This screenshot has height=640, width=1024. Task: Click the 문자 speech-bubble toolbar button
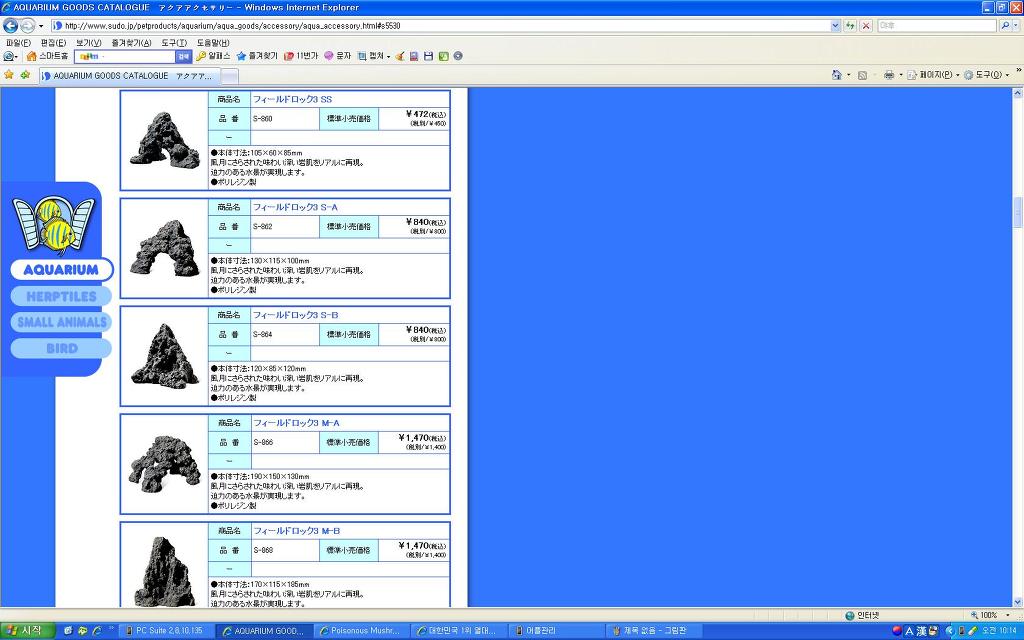click(338, 56)
